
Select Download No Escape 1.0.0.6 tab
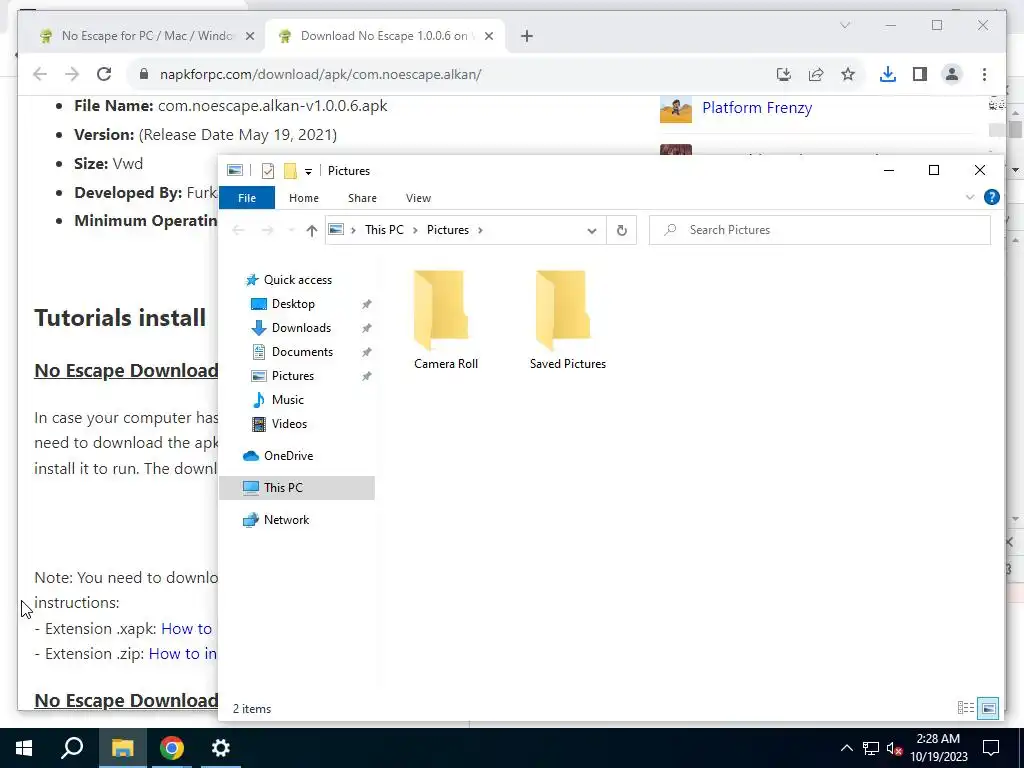coord(384,36)
